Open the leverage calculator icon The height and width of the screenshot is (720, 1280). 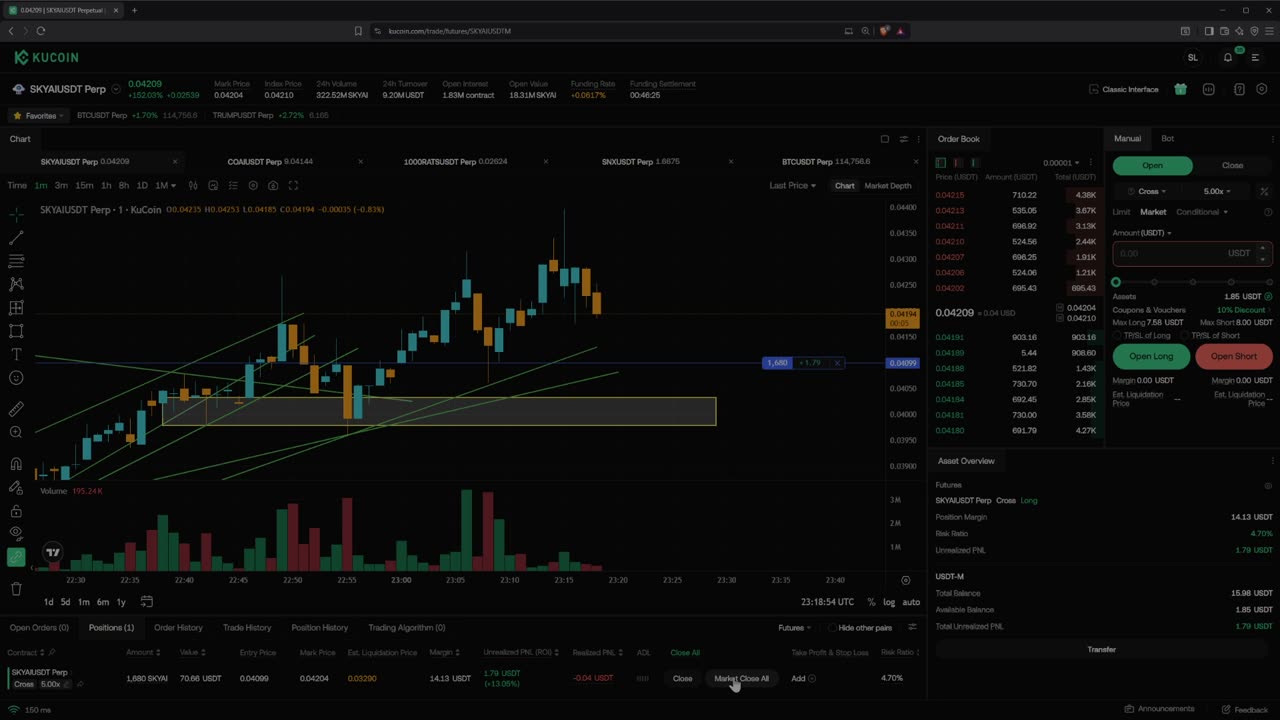(1264, 191)
